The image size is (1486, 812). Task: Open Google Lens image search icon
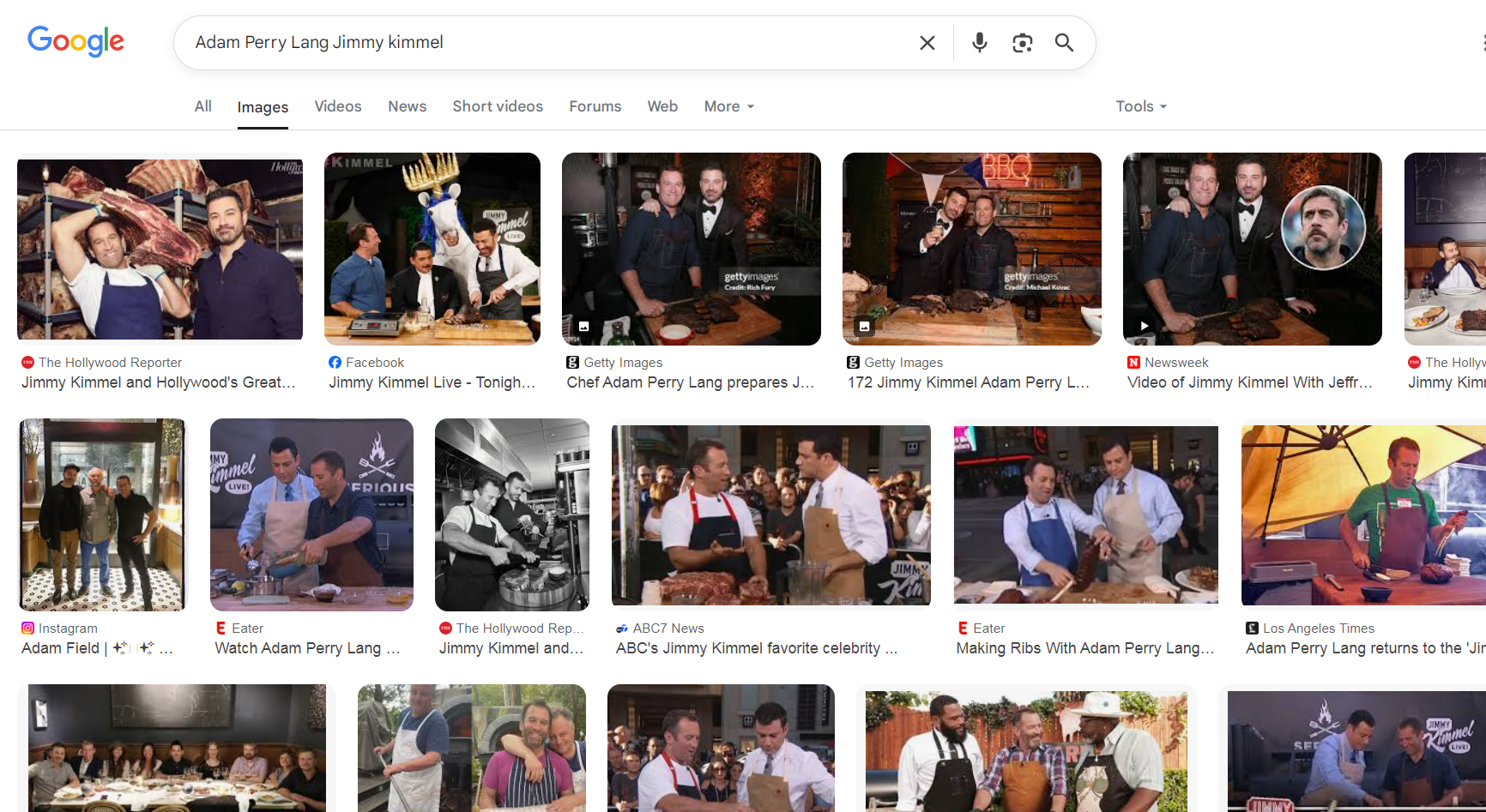click(1022, 43)
